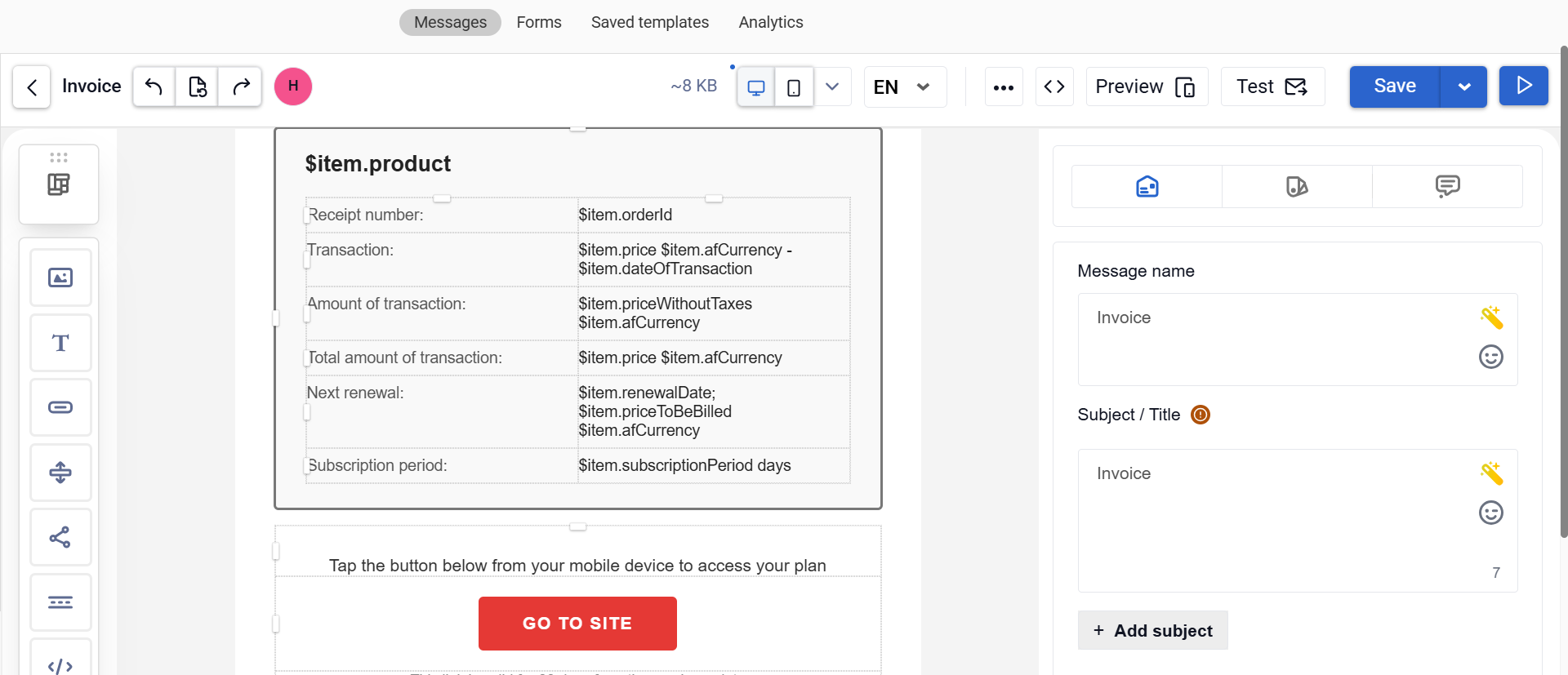Select the spacer block tool
The image size is (1568, 675).
click(x=60, y=473)
